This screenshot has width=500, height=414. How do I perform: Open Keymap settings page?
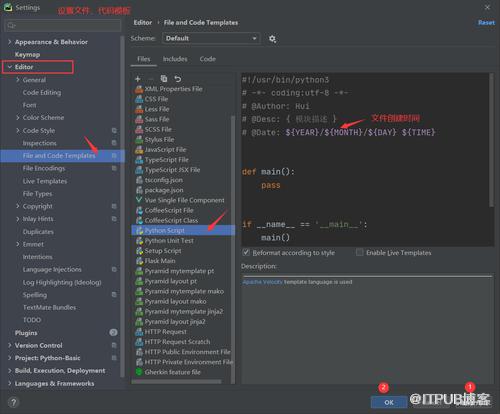point(27,54)
